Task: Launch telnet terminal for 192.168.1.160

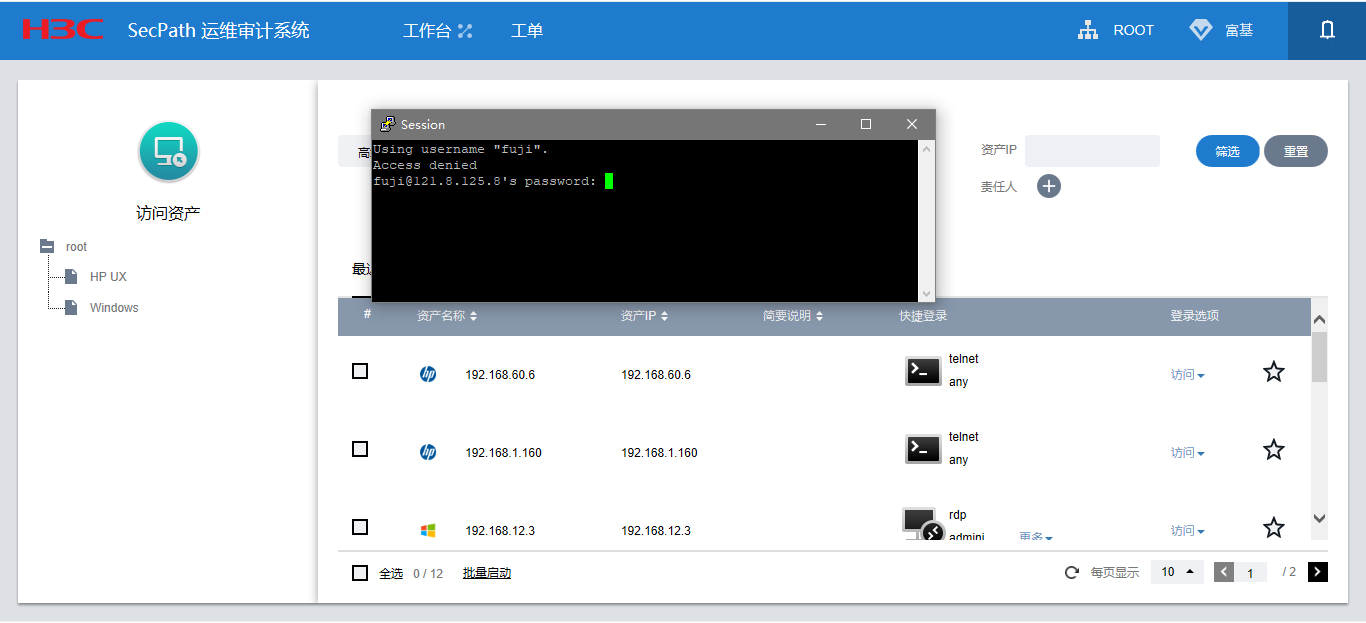Action: coord(923,449)
